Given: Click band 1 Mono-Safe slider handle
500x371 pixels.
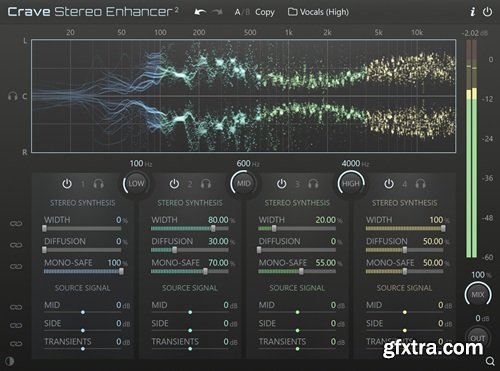Looking at the screenshot, I should pyautogui.click(x=121, y=271).
